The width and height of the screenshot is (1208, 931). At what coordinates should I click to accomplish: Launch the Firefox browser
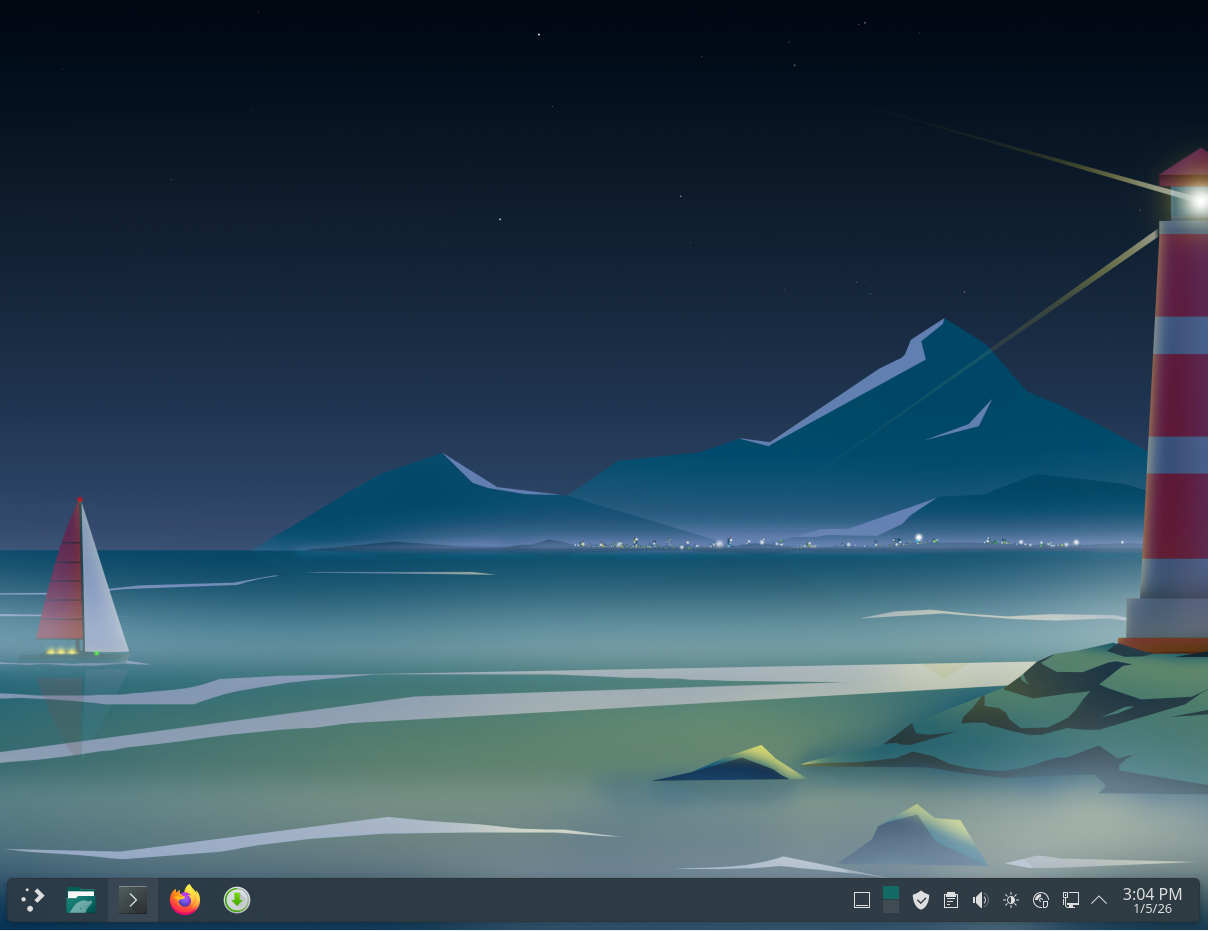[185, 900]
